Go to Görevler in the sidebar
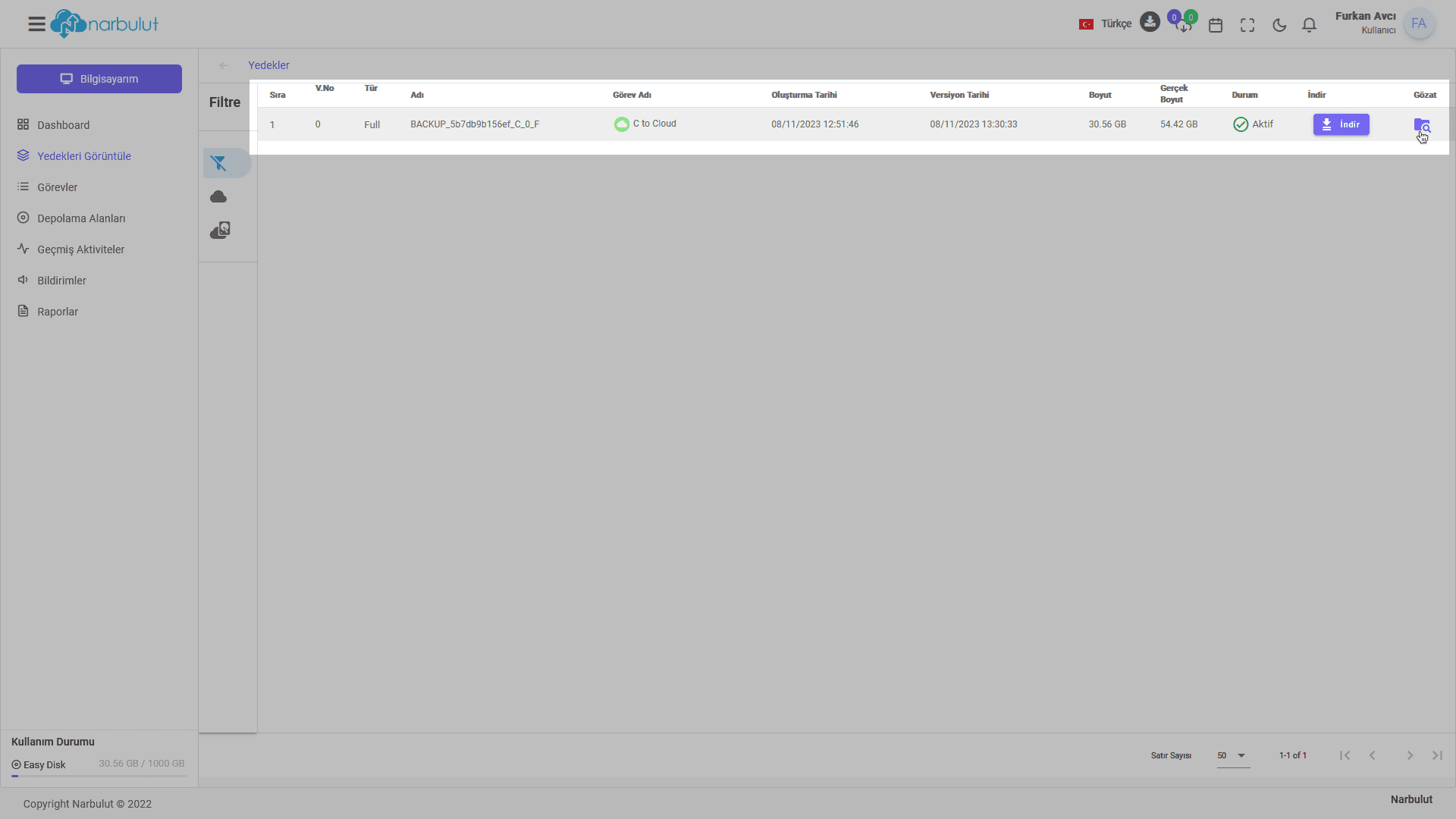This screenshot has width=1456, height=819. pos(57,187)
